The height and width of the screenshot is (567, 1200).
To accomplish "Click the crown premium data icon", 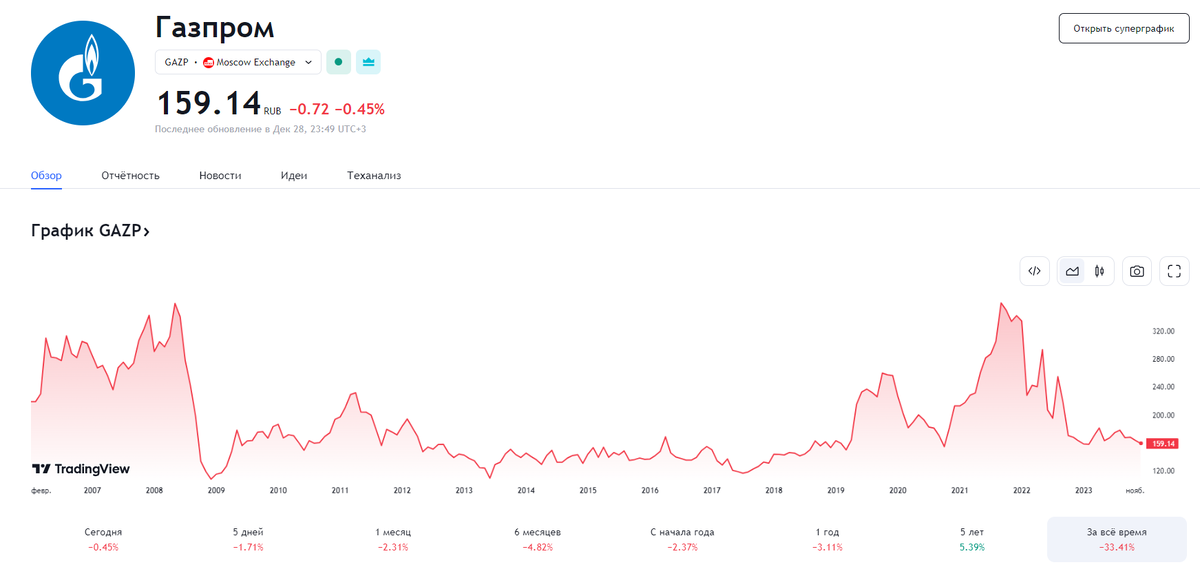I will [x=369, y=62].
